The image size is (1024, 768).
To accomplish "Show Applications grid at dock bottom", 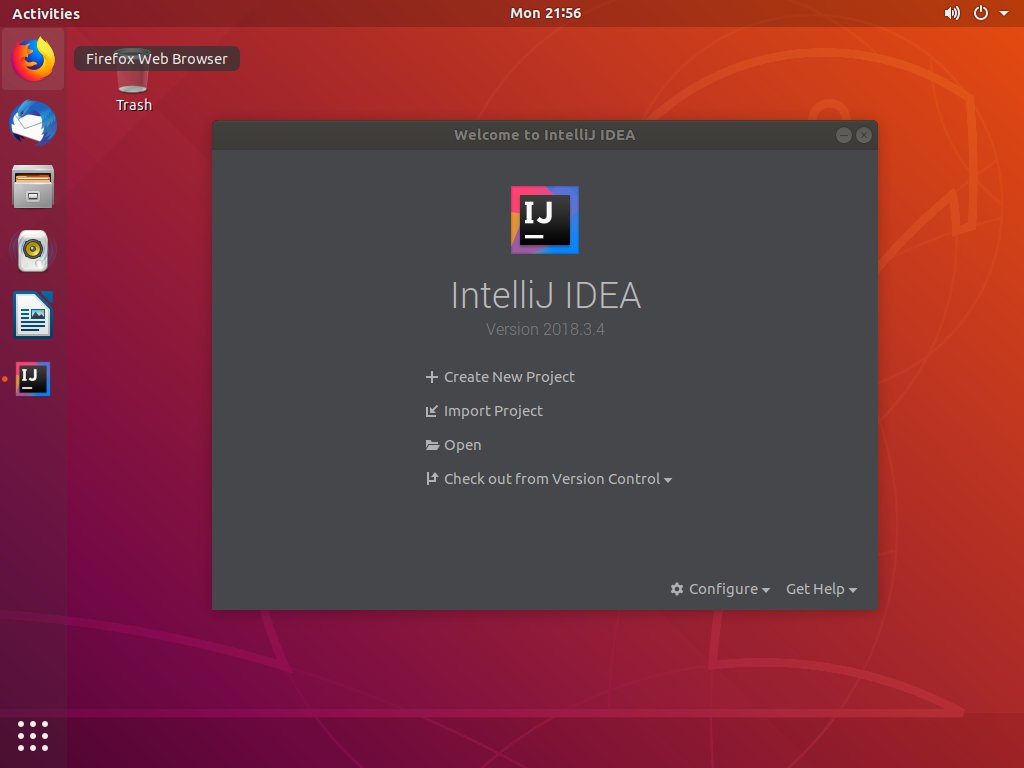I will 33,735.
